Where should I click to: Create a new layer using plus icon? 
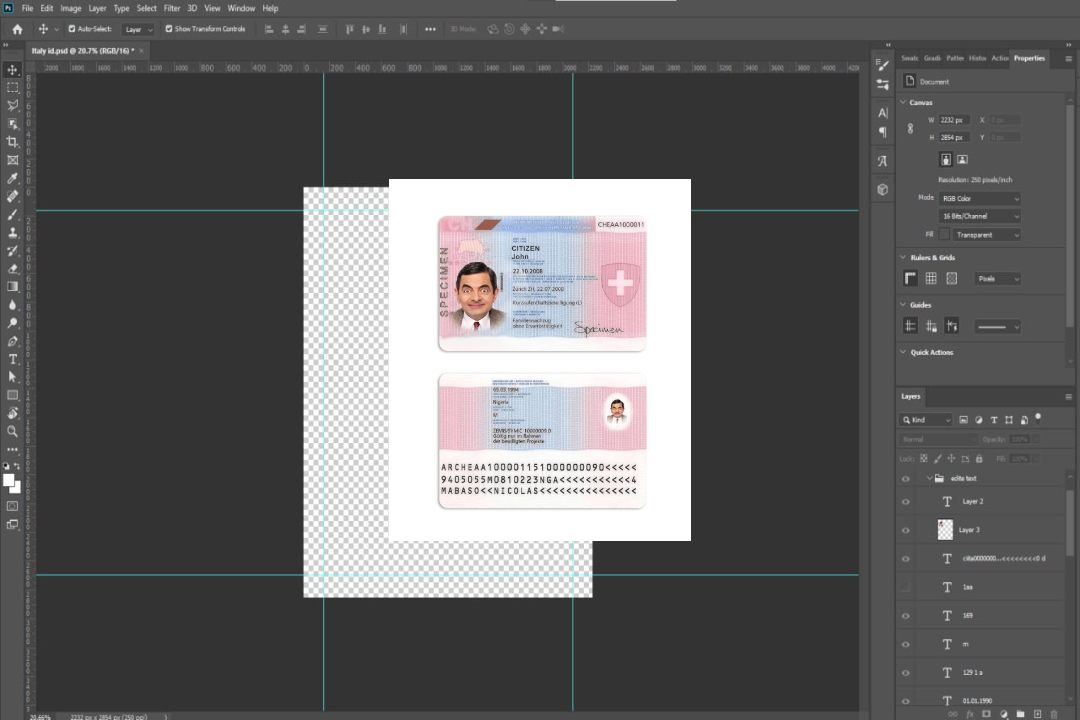[x=1038, y=713]
